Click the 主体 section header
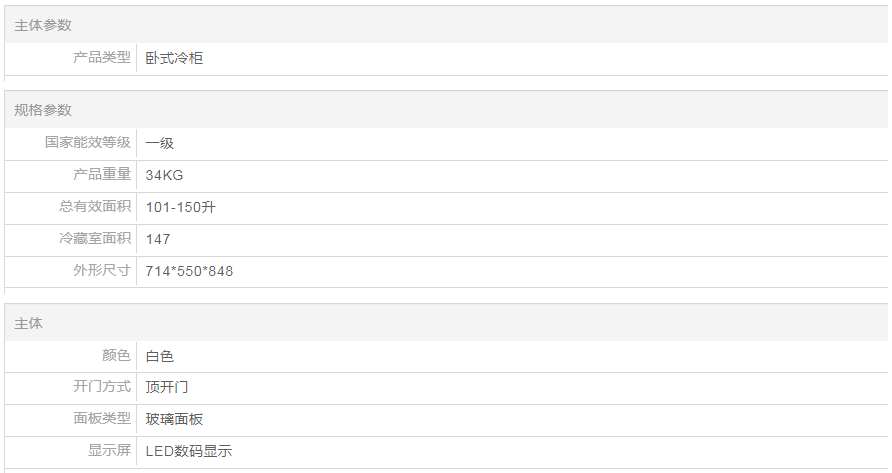This screenshot has width=892, height=473. (x=29, y=323)
